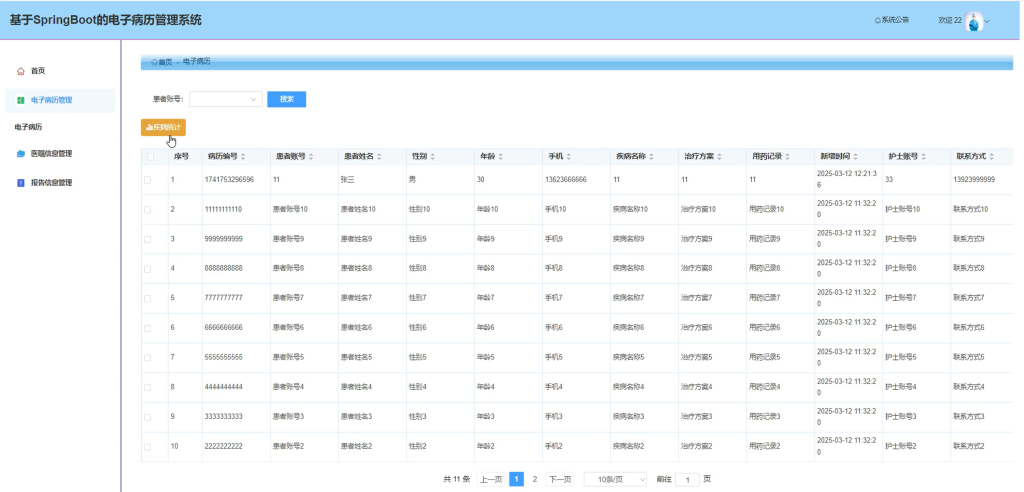Sort by 年龄 column arrows
Screen dimensions: 1024x492
(x=501, y=157)
